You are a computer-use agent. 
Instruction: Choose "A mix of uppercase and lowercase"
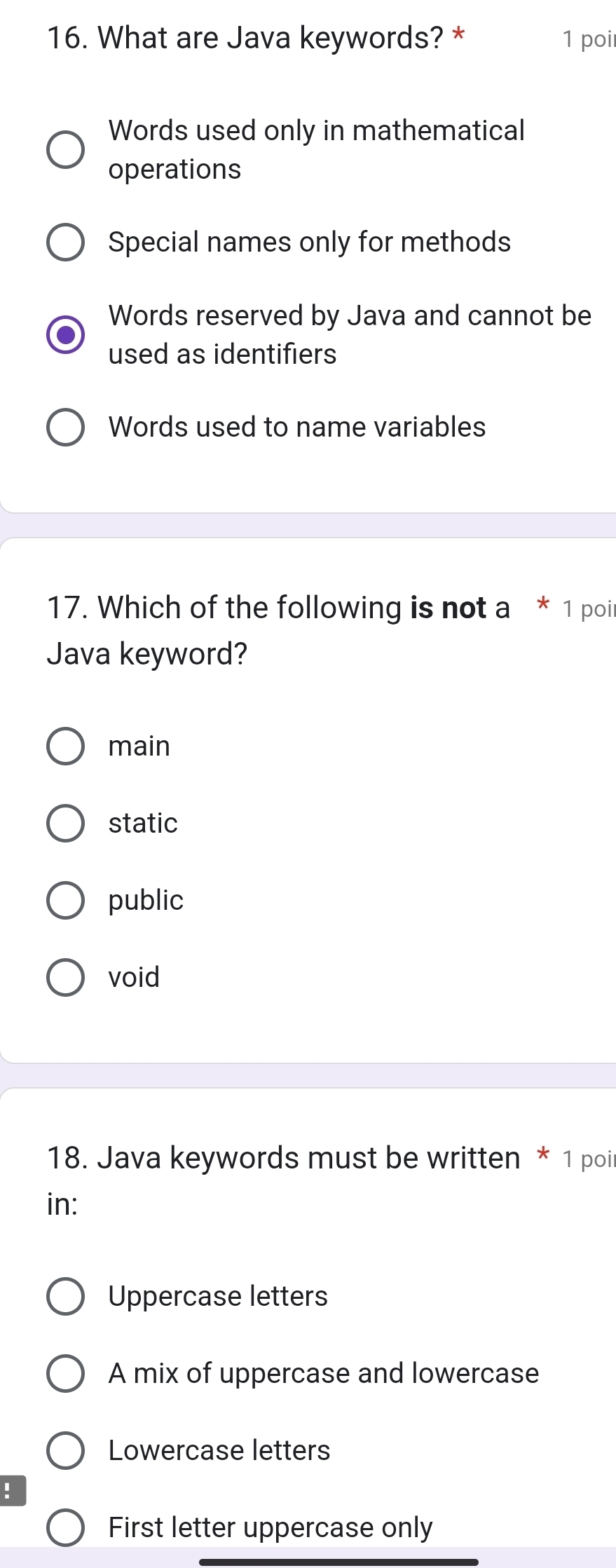65,1373
